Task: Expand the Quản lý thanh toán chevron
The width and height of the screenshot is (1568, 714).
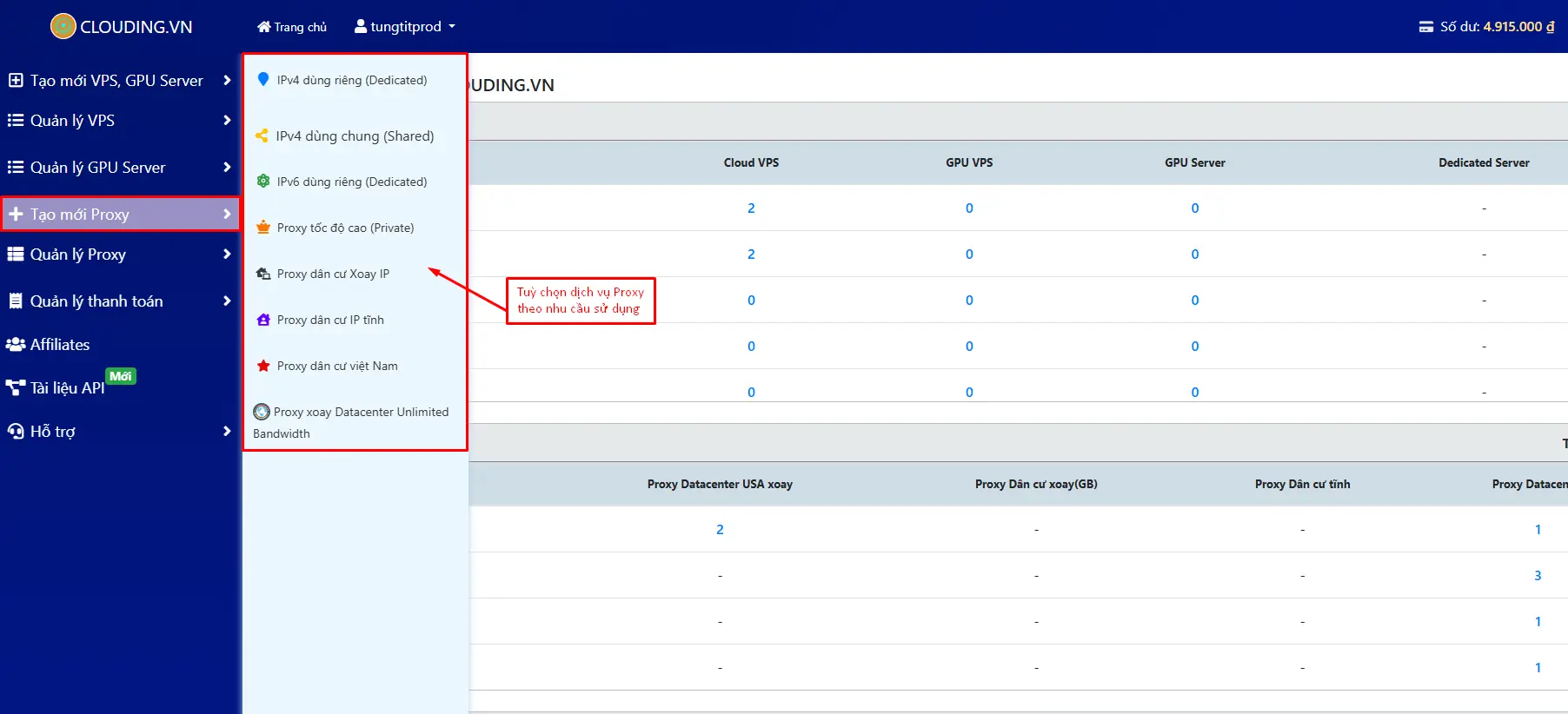Action: coord(227,301)
